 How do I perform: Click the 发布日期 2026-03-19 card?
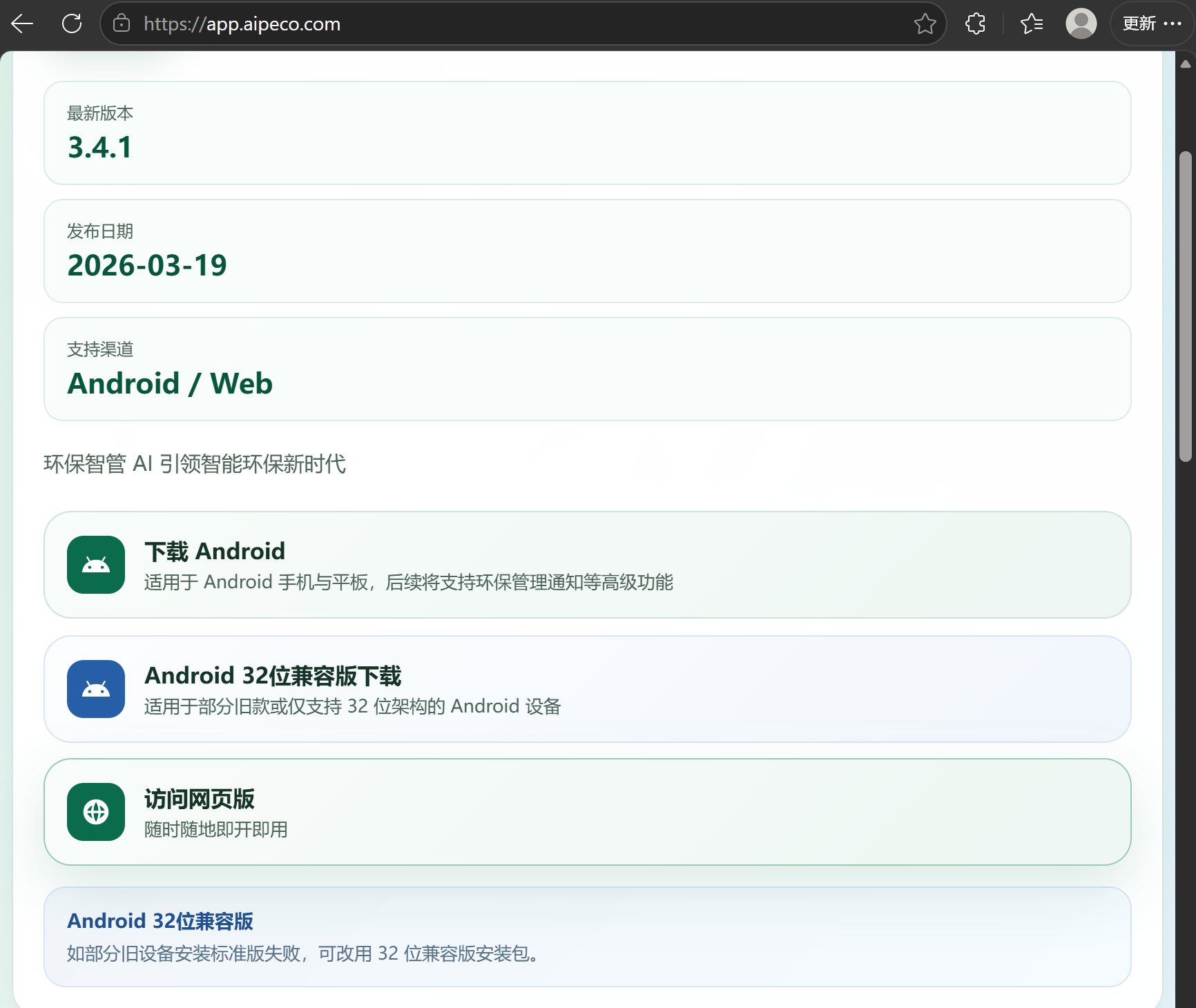(x=587, y=251)
